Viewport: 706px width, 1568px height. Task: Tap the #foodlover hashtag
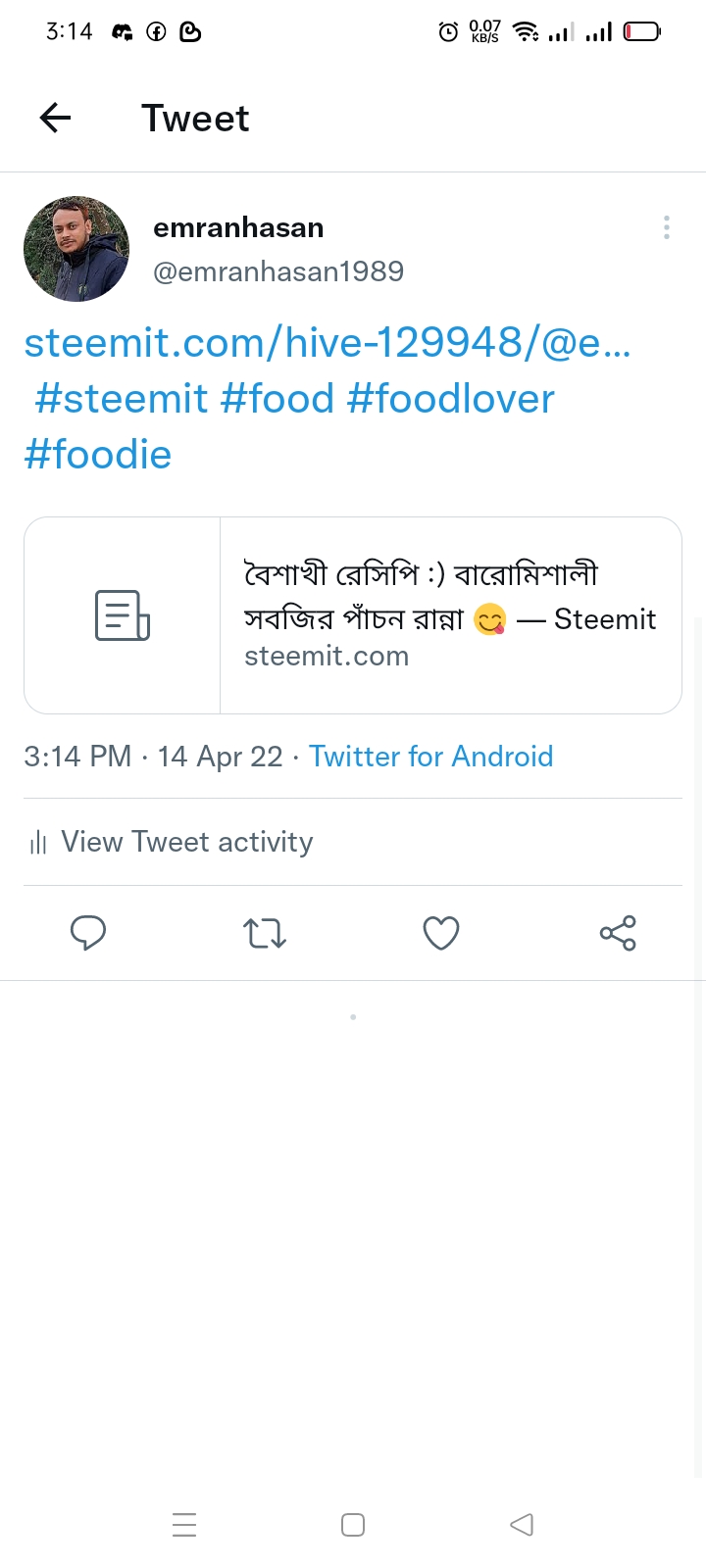(451, 399)
